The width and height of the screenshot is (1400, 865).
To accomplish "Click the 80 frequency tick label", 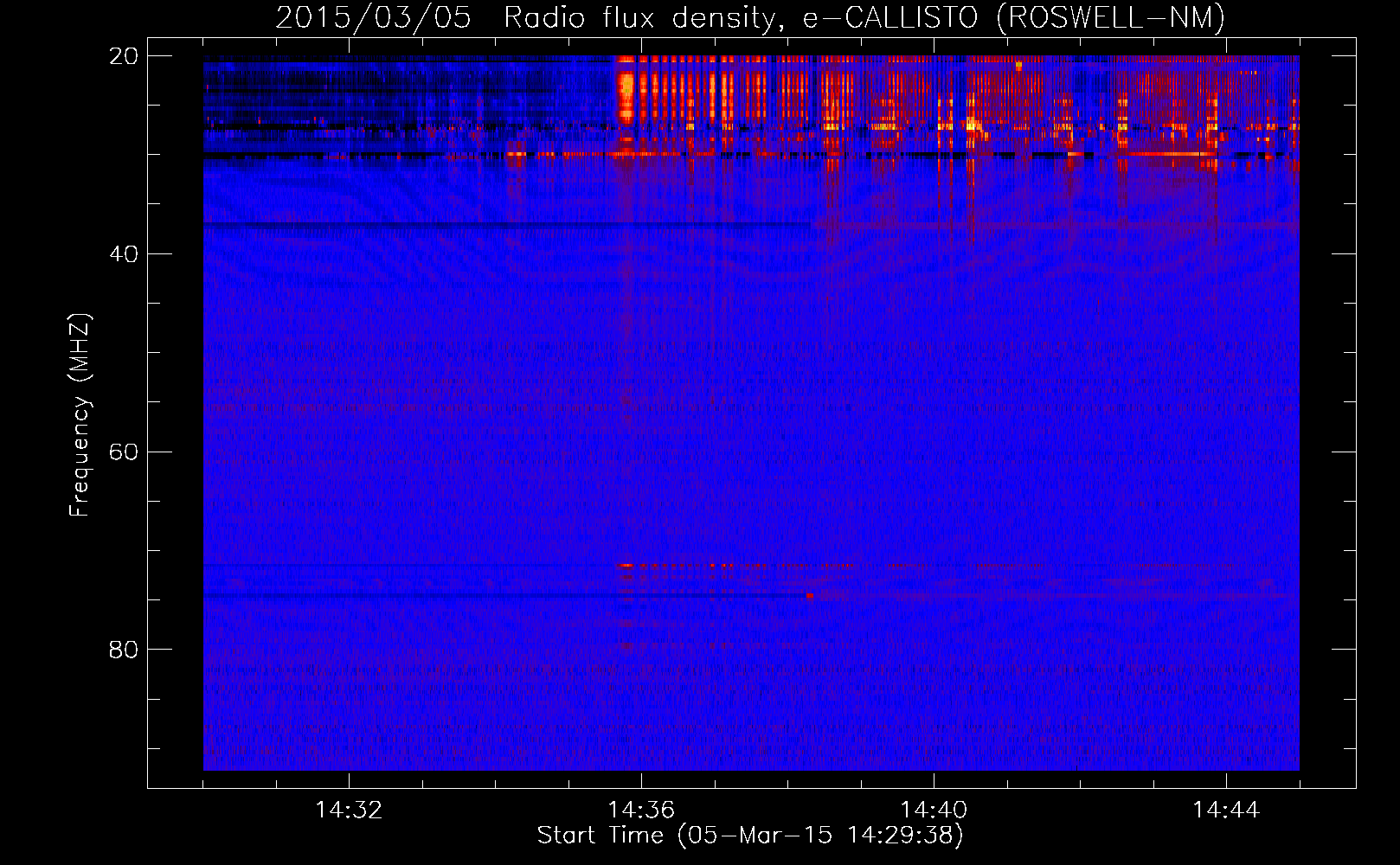I will coord(124,650).
